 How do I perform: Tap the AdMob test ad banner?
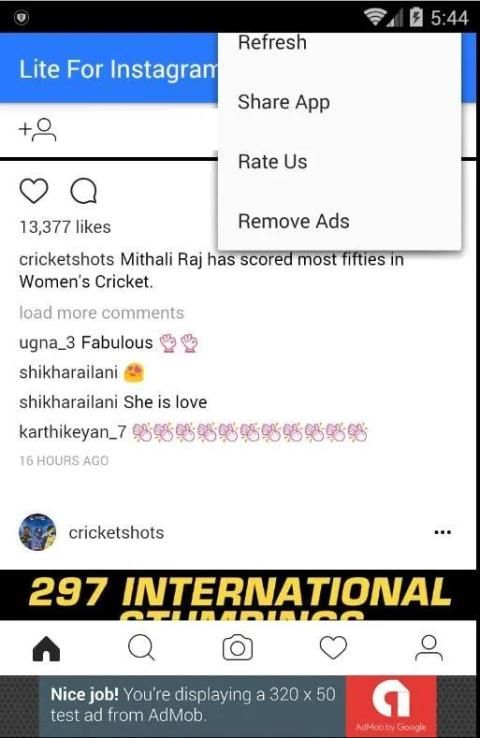(x=238, y=706)
